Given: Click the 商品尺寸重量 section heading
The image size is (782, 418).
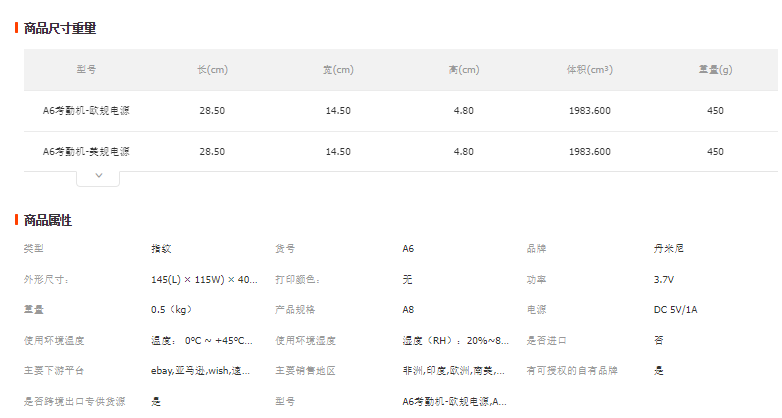Looking at the screenshot, I should [60, 28].
